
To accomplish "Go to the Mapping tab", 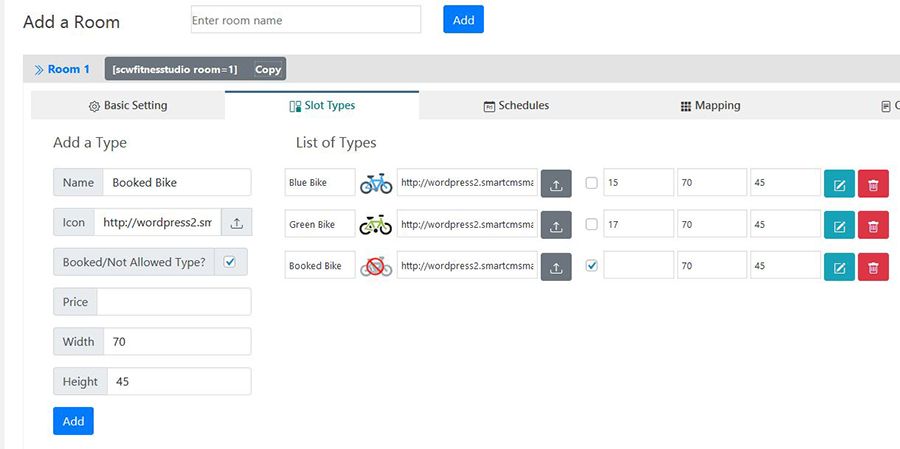I will coord(710,106).
